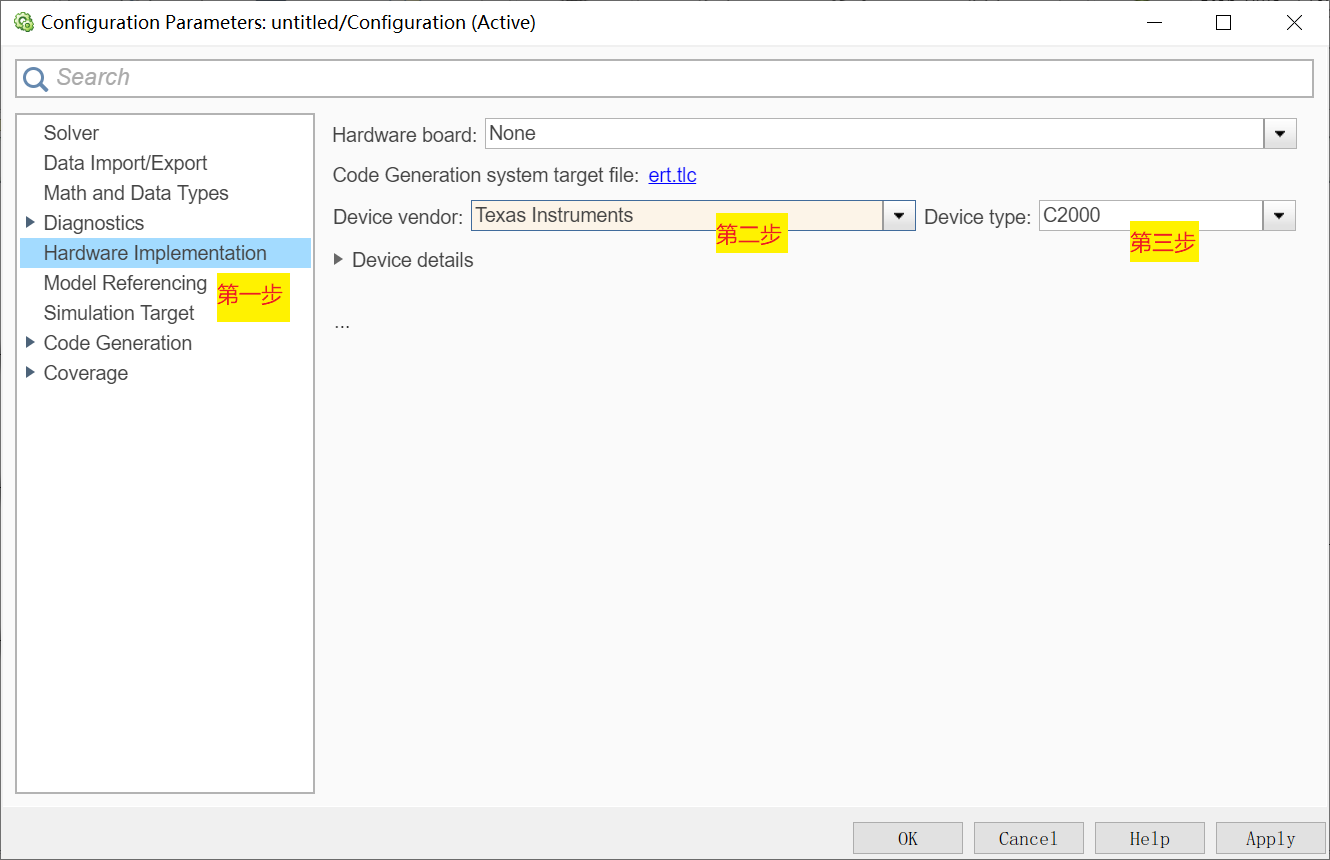This screenshot has height=860, width=1330.
Task: Apply the configuration changes
Action: click(1271, 839)
